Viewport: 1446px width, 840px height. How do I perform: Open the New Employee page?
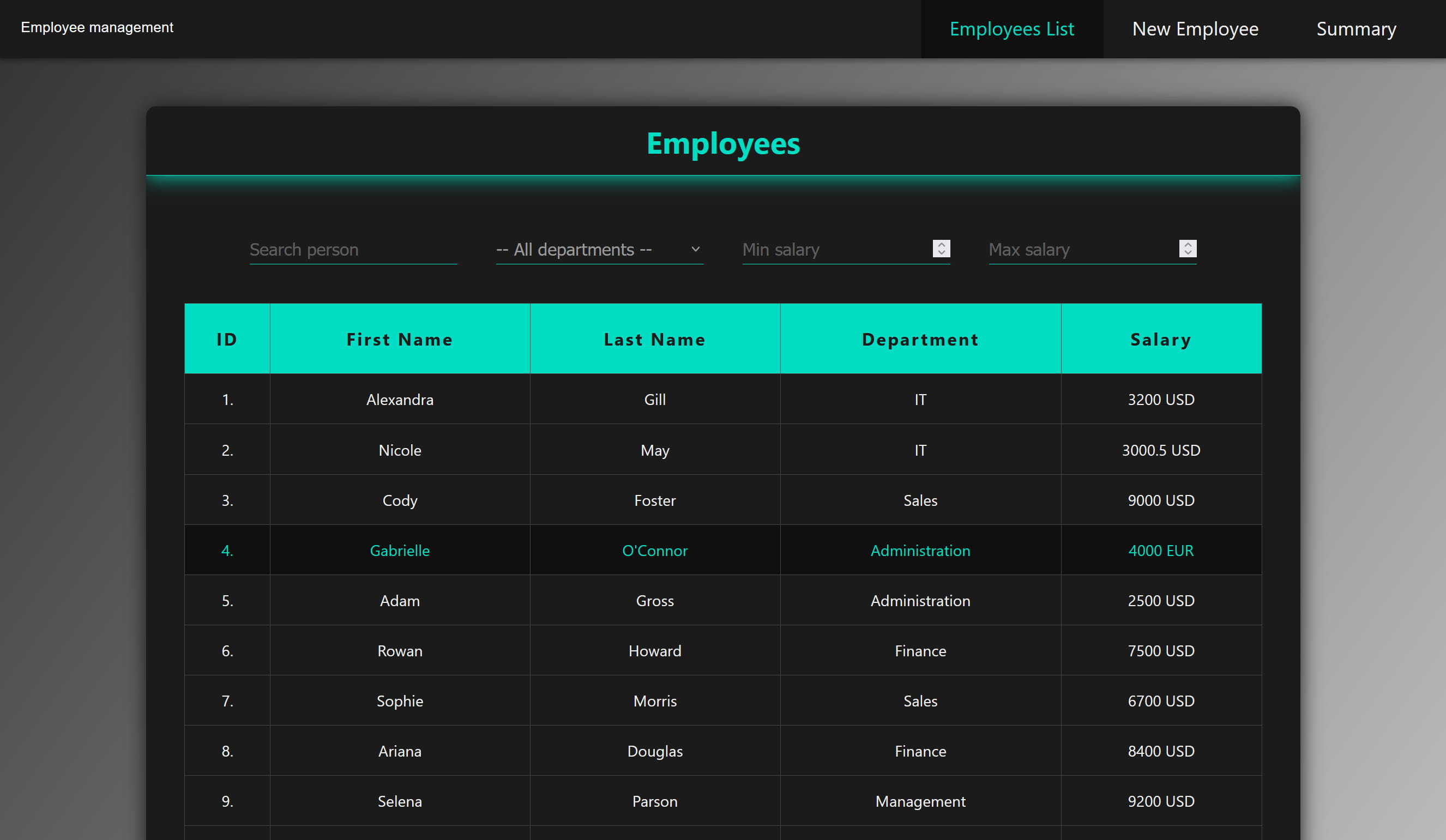(1195, 29)
